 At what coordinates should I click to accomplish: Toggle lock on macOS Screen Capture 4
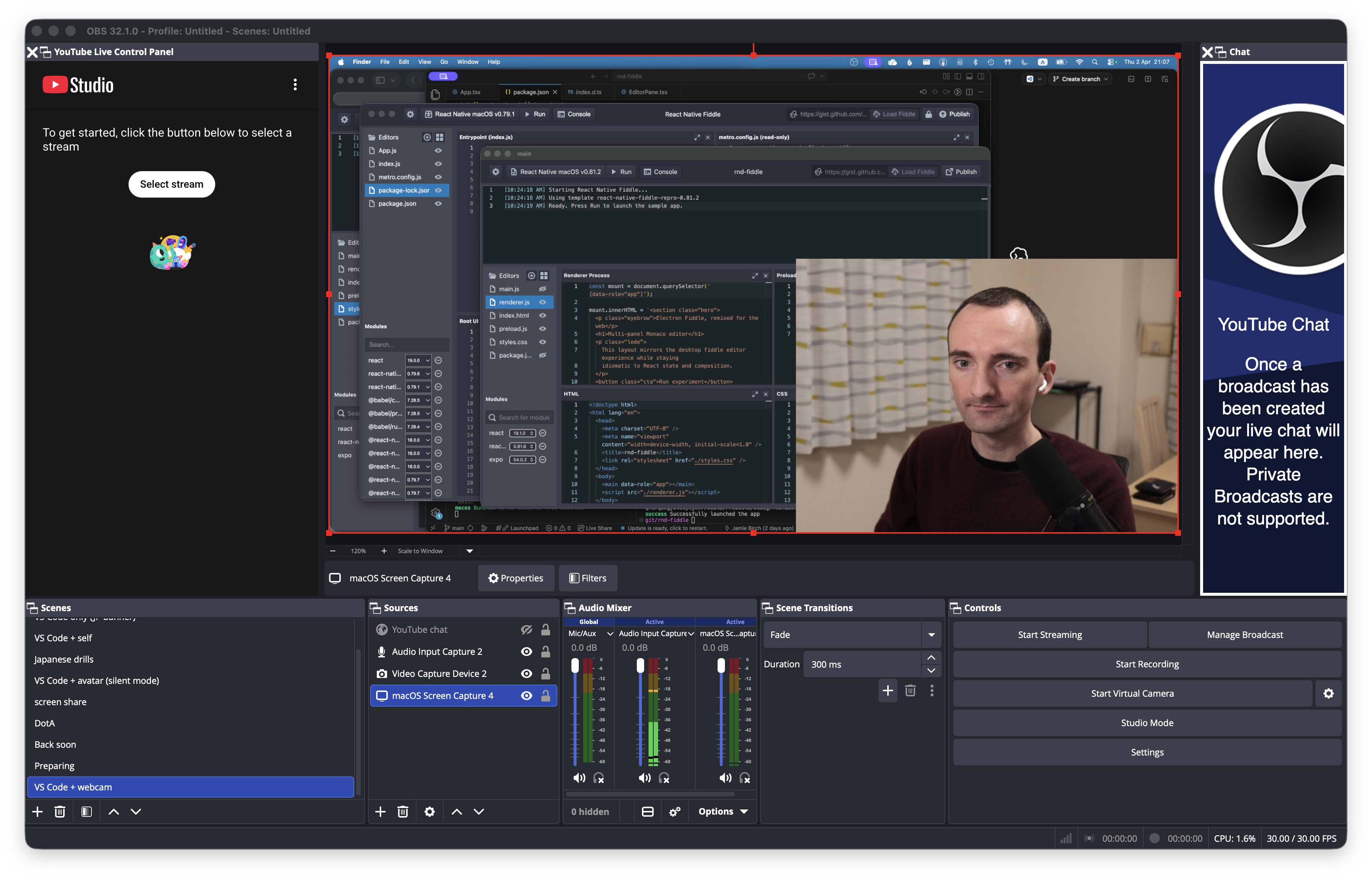[545, 695]
